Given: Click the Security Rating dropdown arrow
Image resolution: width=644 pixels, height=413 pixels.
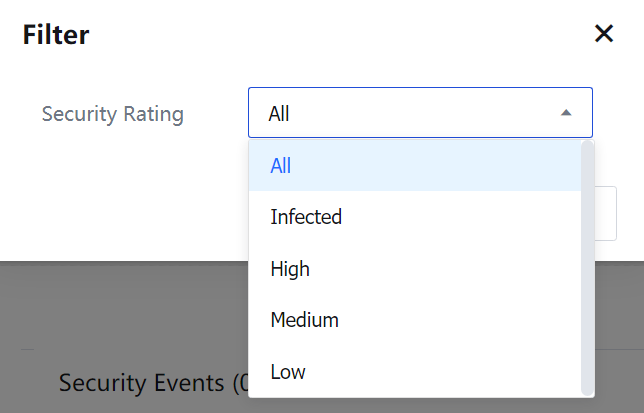Looking at the screenshot, I should coord(566,113).
